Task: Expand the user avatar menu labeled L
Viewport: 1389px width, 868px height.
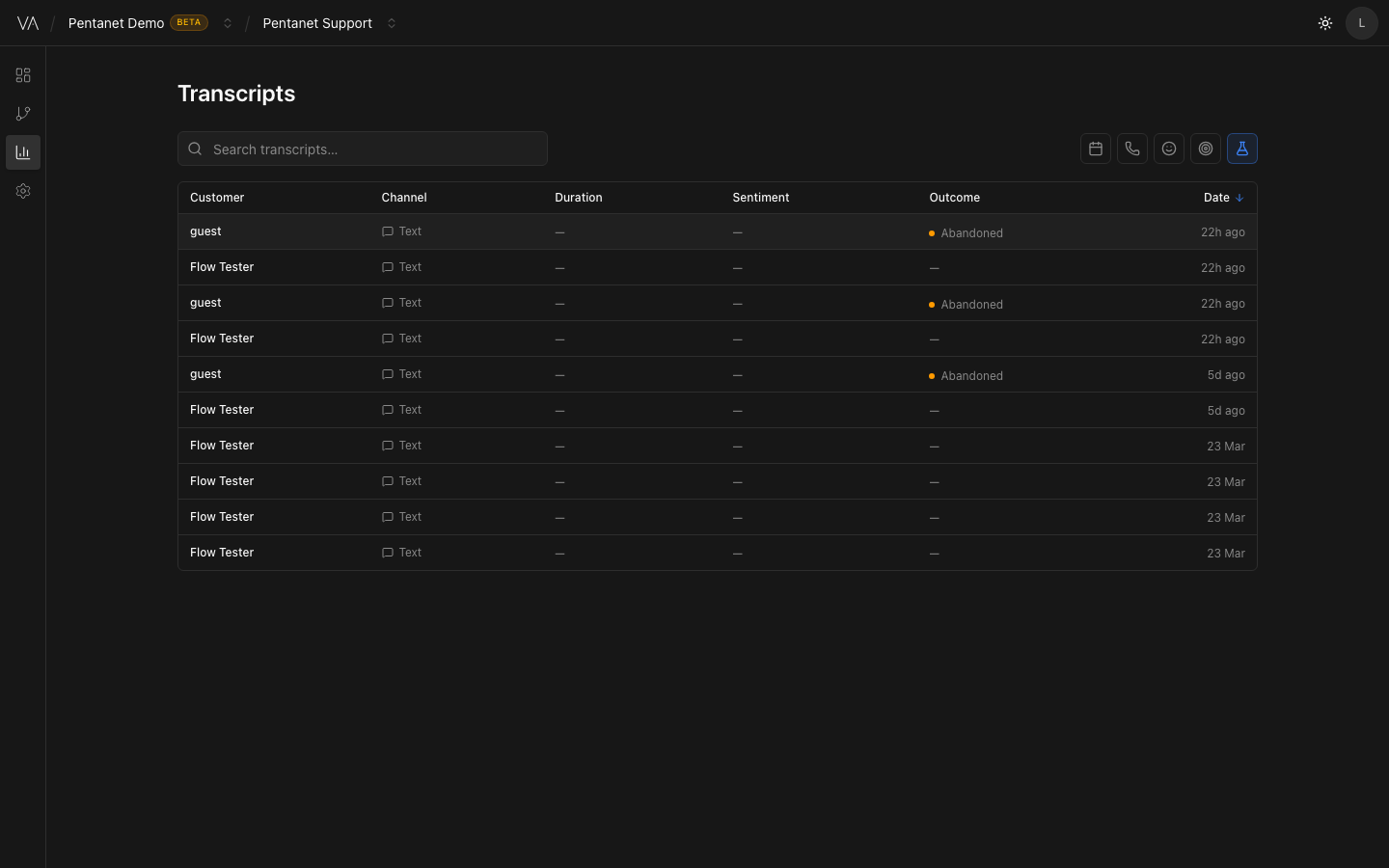Action: (1362, 22)
